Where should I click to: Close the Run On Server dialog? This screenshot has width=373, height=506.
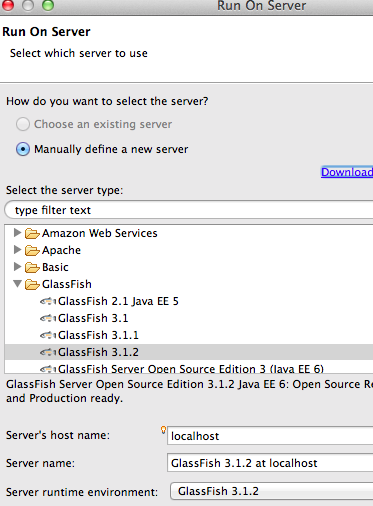8,5
